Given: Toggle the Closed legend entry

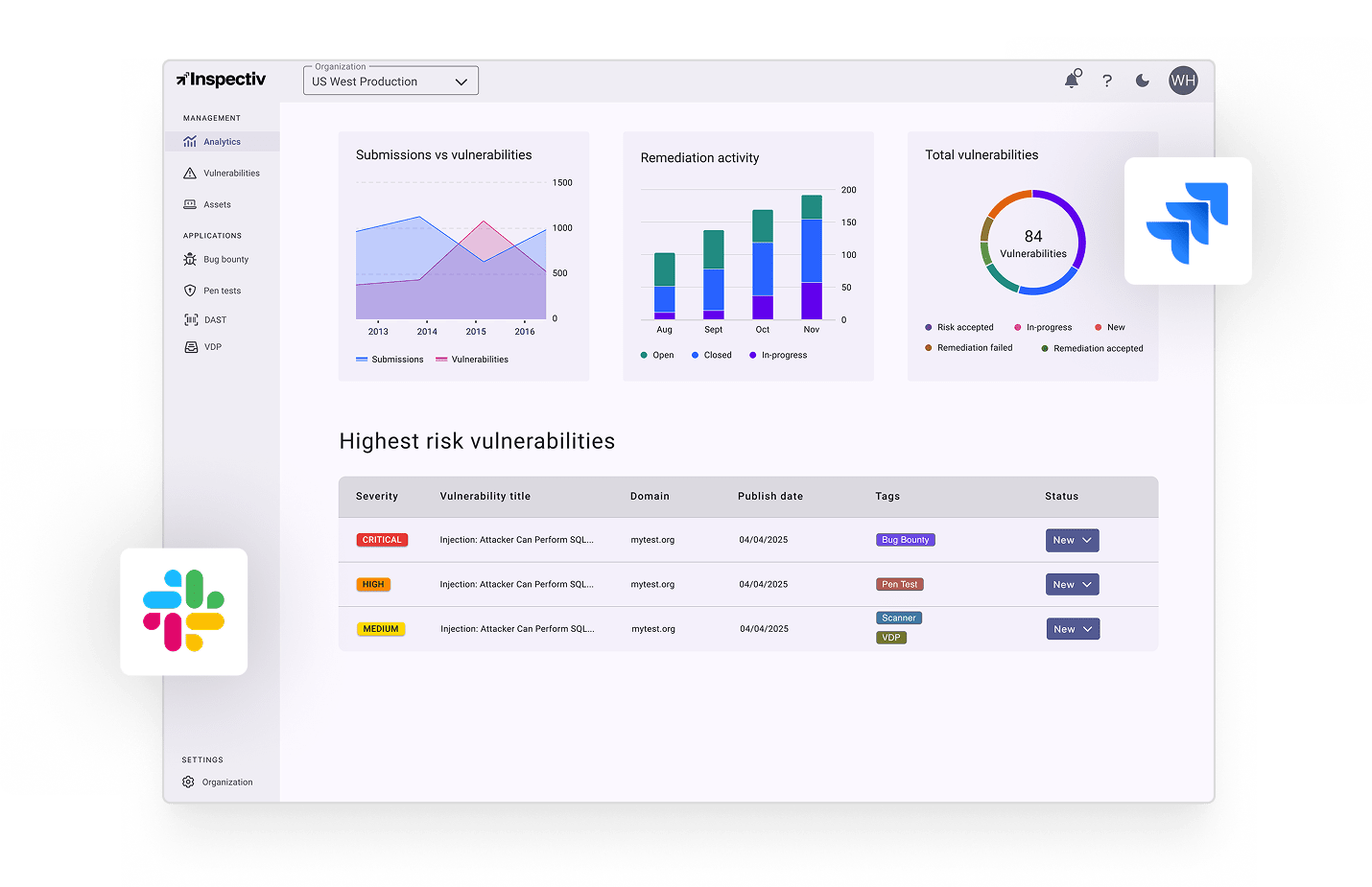Looking at the screenshot, I should (711, 355).
